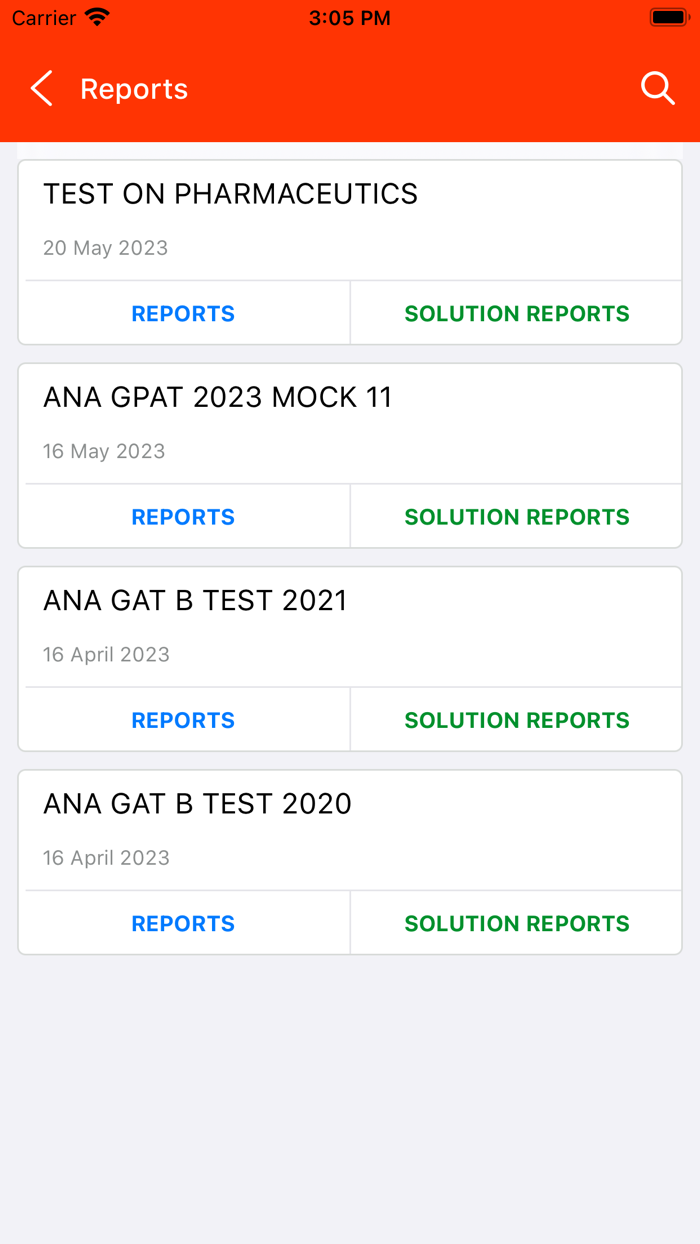Tap the Reports title in the header

(x=134, y=88)
